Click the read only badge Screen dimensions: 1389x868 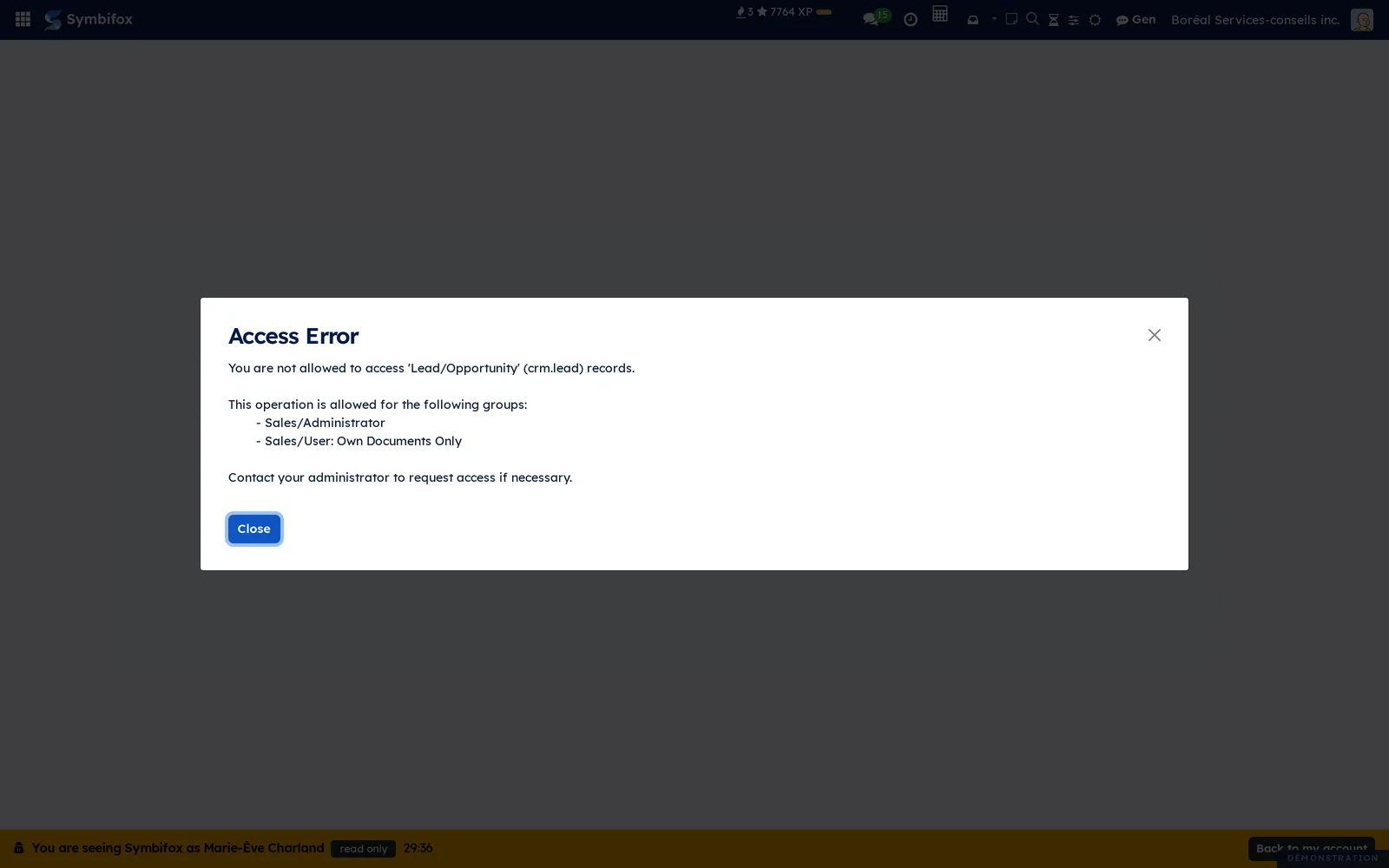(x=363, y=849)
